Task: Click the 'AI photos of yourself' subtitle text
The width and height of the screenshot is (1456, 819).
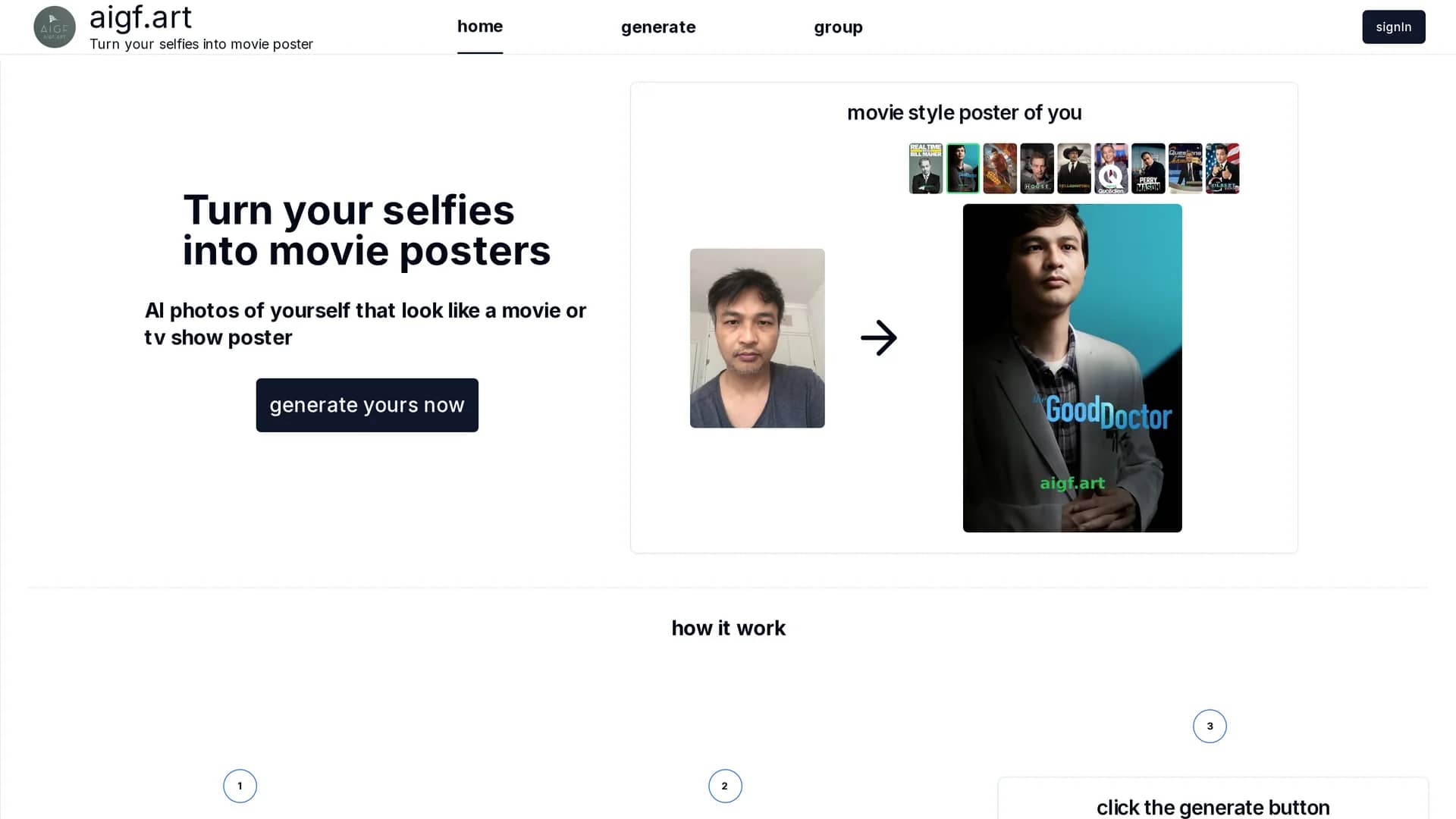Action: 366,324
